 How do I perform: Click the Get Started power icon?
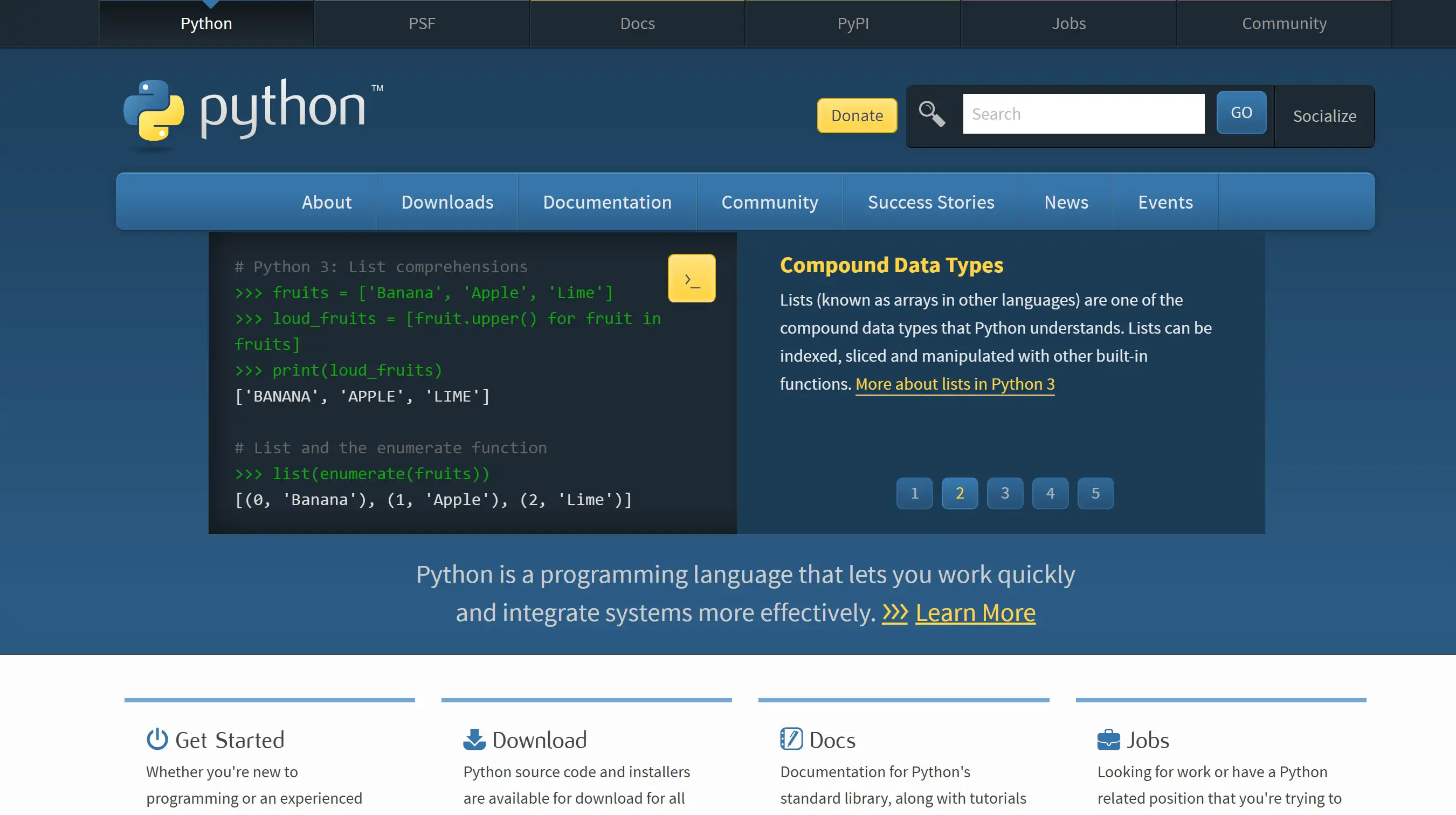[157, 739]
